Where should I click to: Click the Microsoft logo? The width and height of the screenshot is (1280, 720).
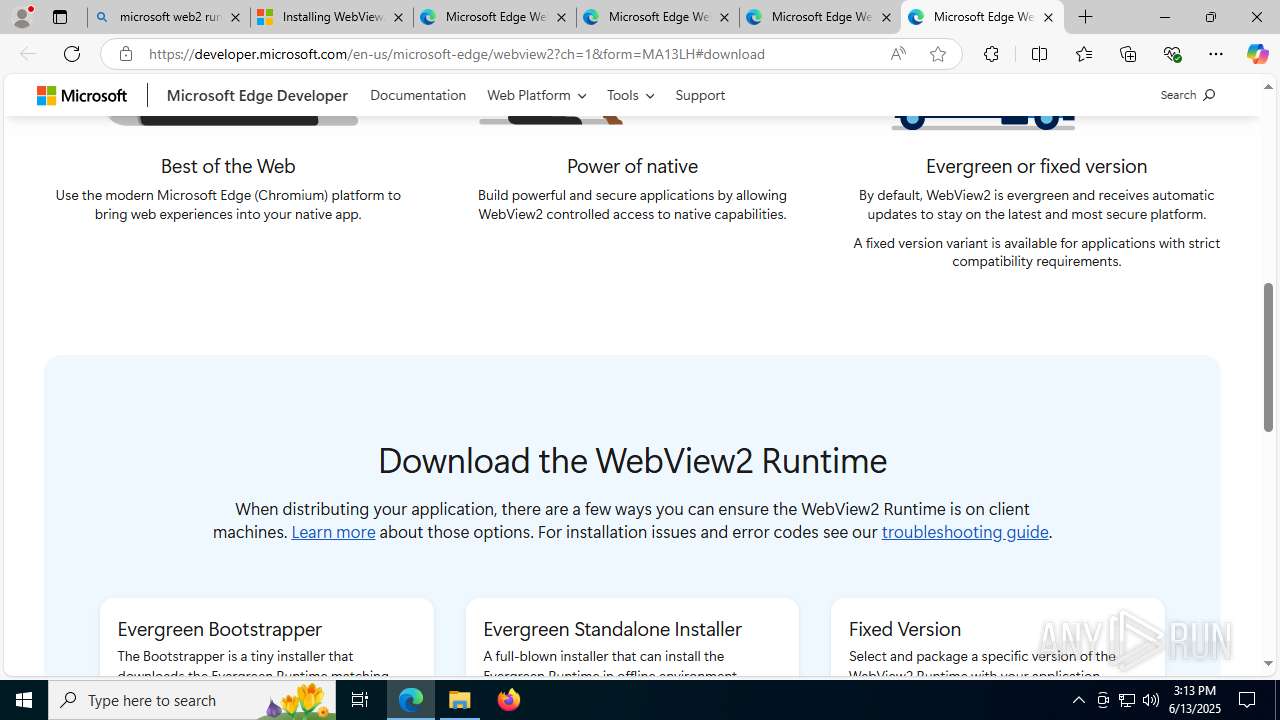[82, 95]
